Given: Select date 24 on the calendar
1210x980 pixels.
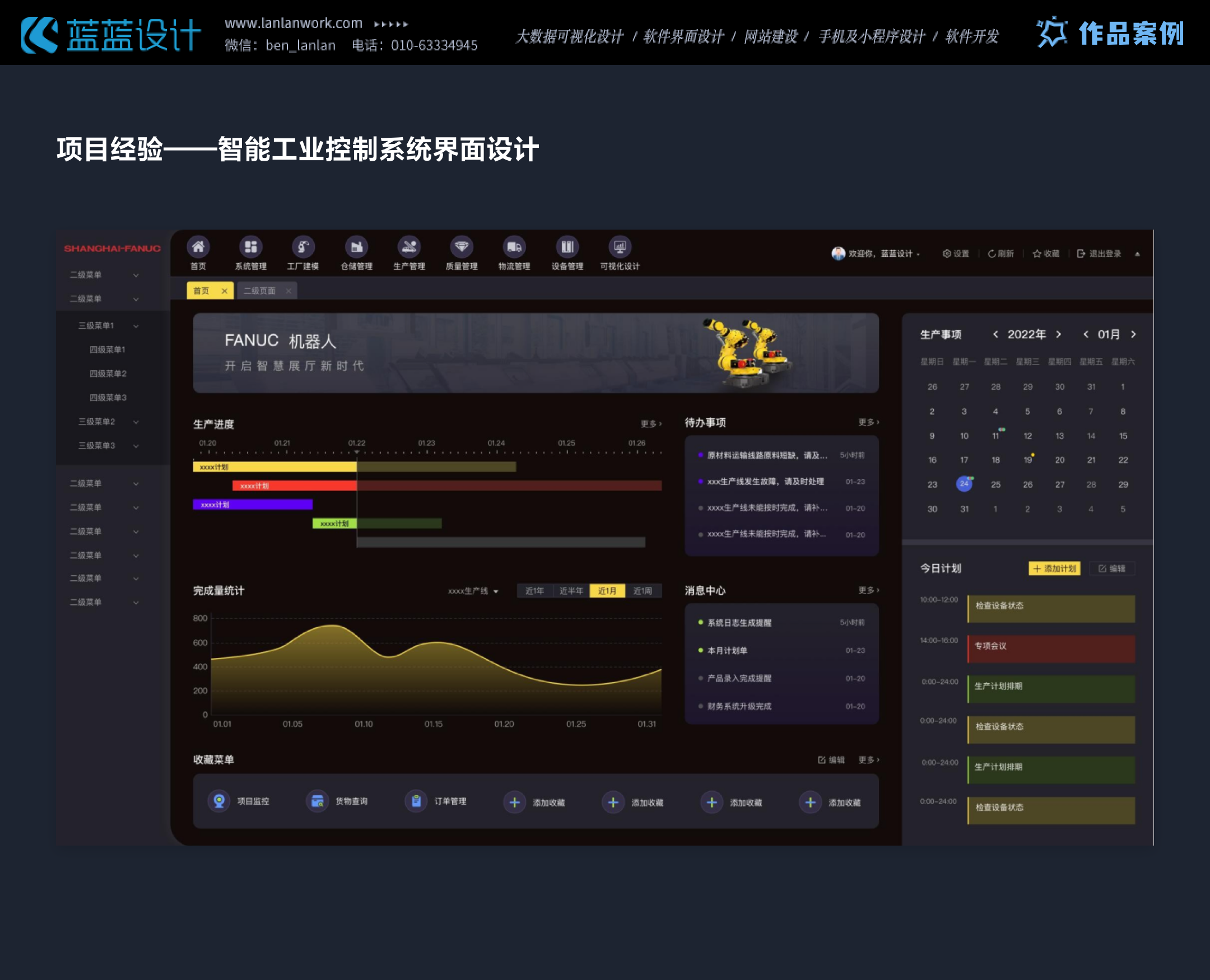Looking at the screenshot, I should click(x=964, y=484).
